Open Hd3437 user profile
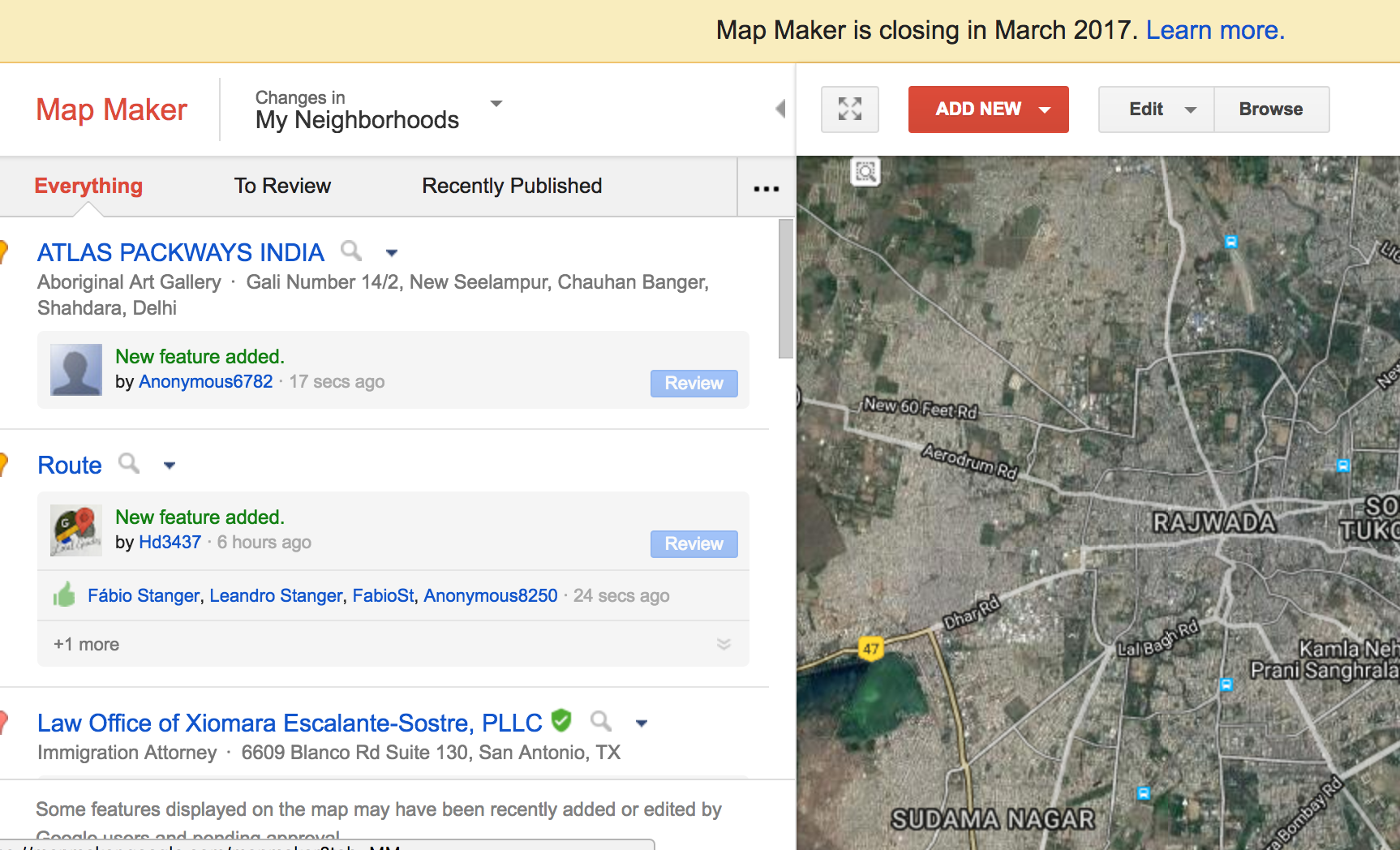 tap(170, 542)
